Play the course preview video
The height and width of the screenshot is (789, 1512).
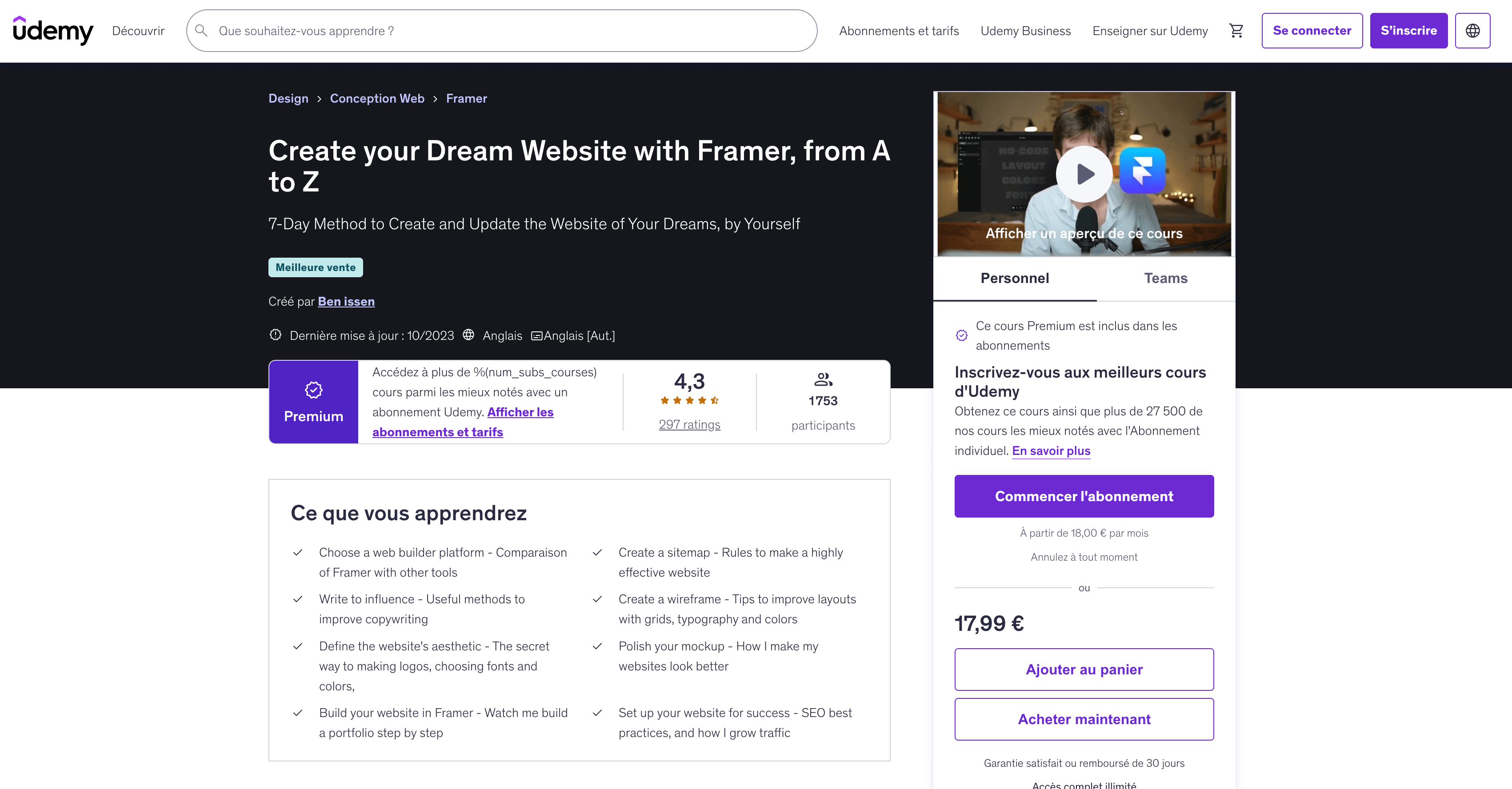(x=1084, y=174)
